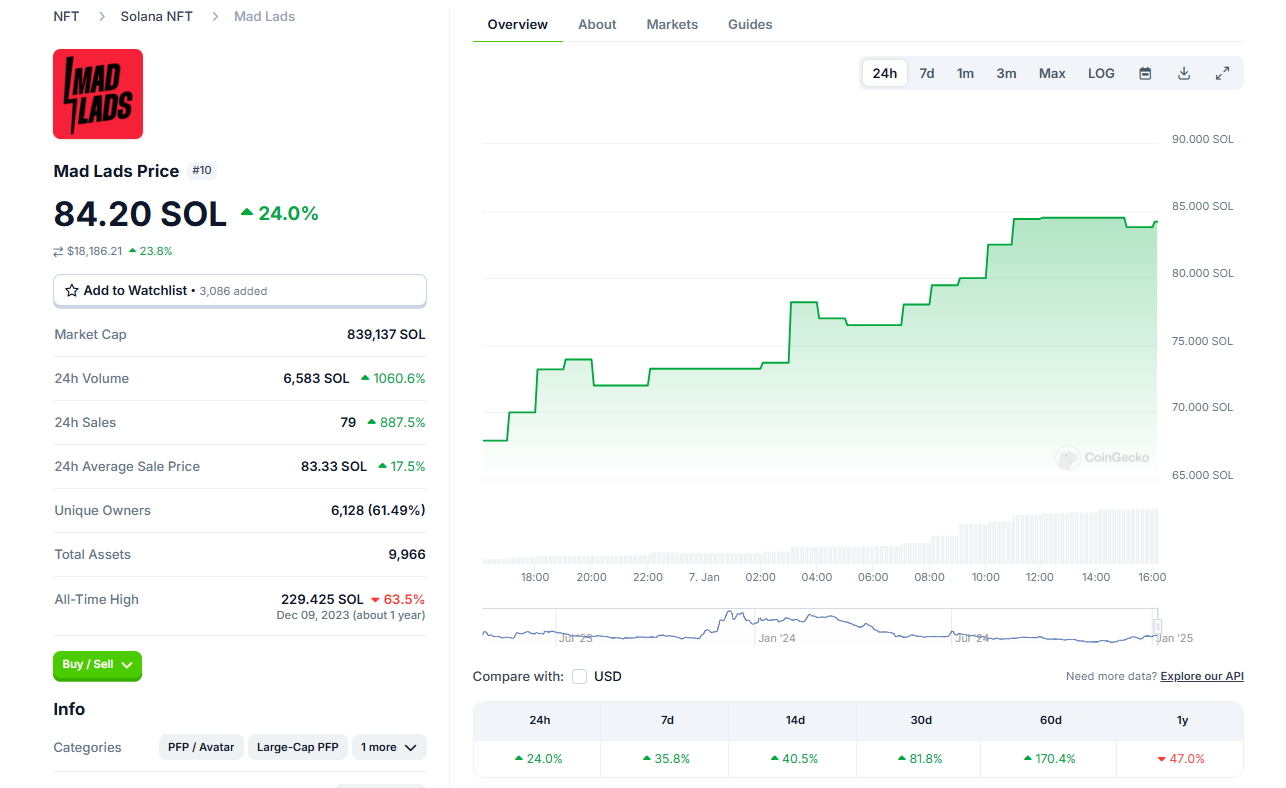Click the 1y 47.0% performance cell
Image resolution: width=1286 pixels, height=788 pixels.
pos(1180,759)
